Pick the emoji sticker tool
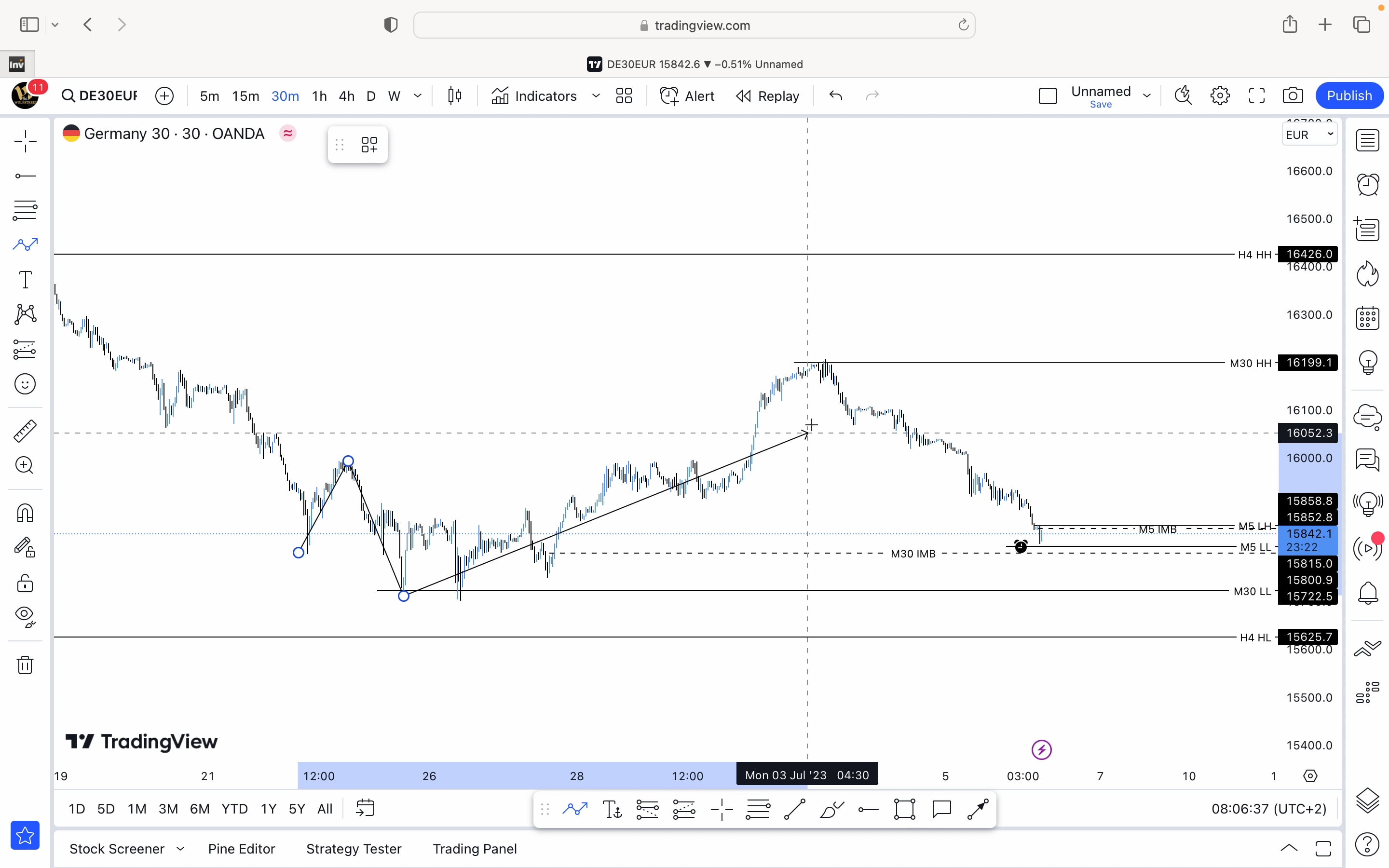 [25, 383]
